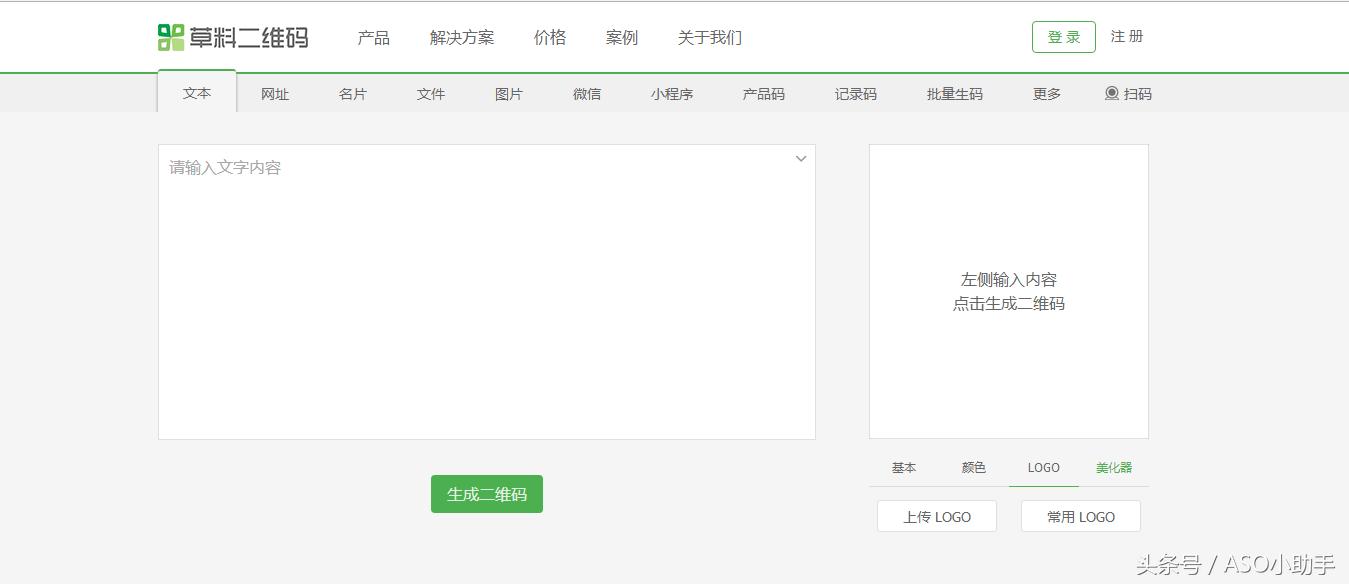Select the 名片 tab
The height and width of the screenshot is (584, 1349).
tap(352, 93)
